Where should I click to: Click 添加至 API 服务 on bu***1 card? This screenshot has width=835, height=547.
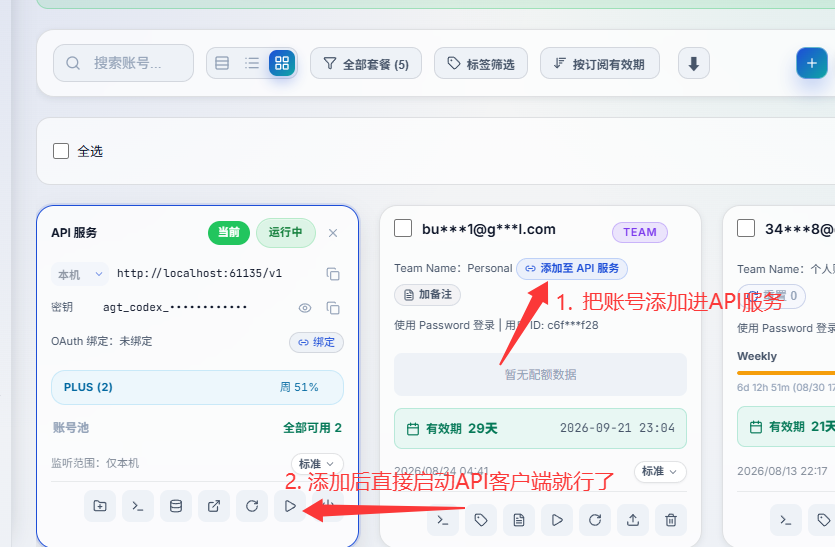click(x=572, y=268)
